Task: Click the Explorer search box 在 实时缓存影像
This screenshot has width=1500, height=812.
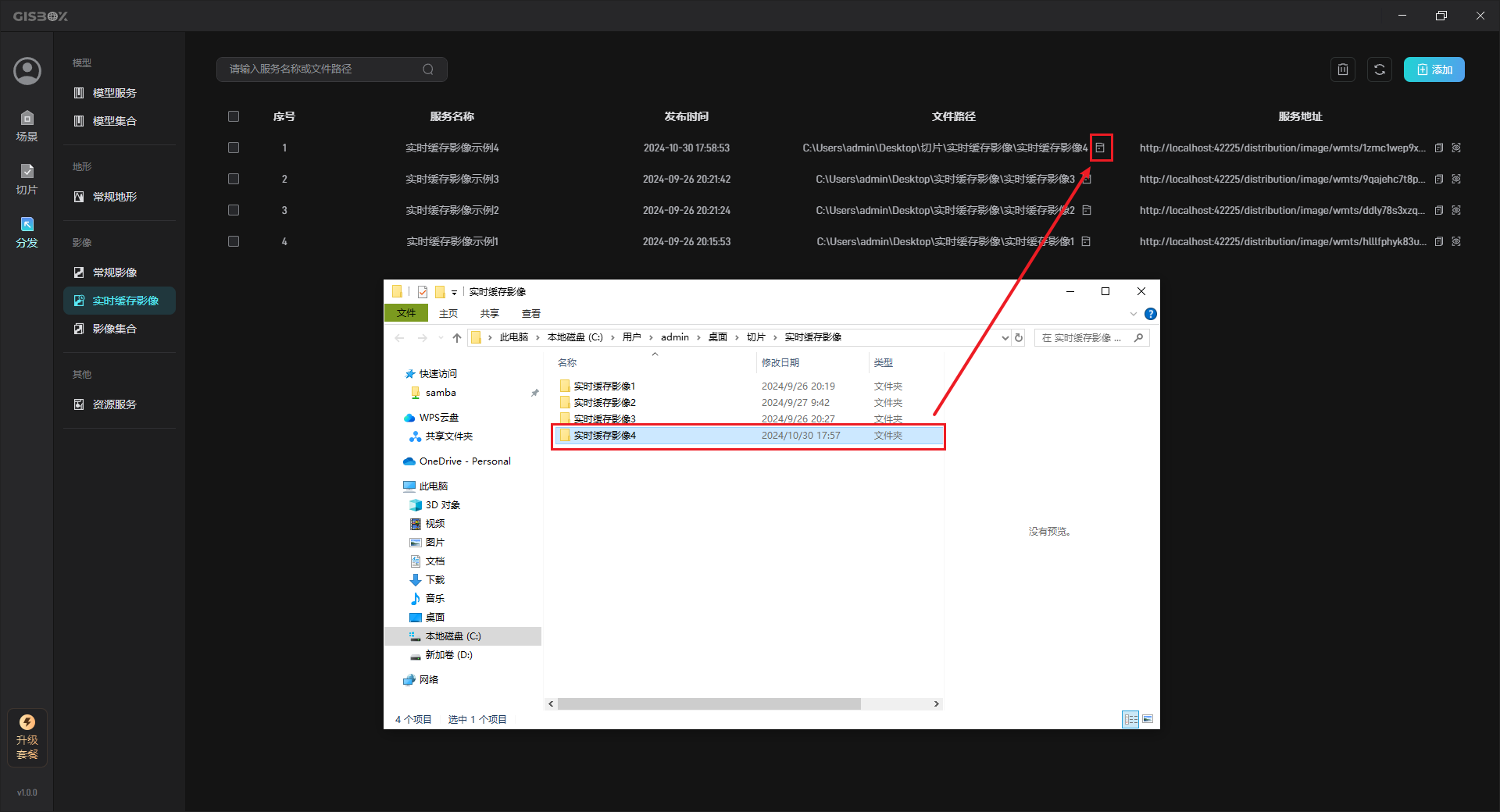Action: point(1091,338)
